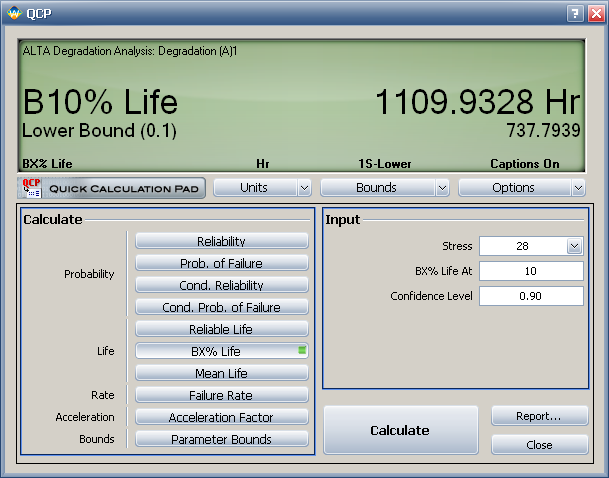
Task: Click the help question mark button
Action: pos(575,12)
